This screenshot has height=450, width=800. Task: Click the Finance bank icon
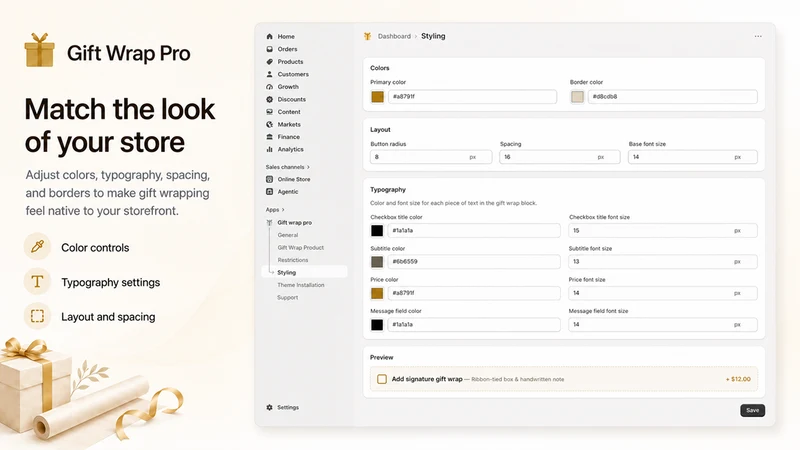(x=269, y=137)
